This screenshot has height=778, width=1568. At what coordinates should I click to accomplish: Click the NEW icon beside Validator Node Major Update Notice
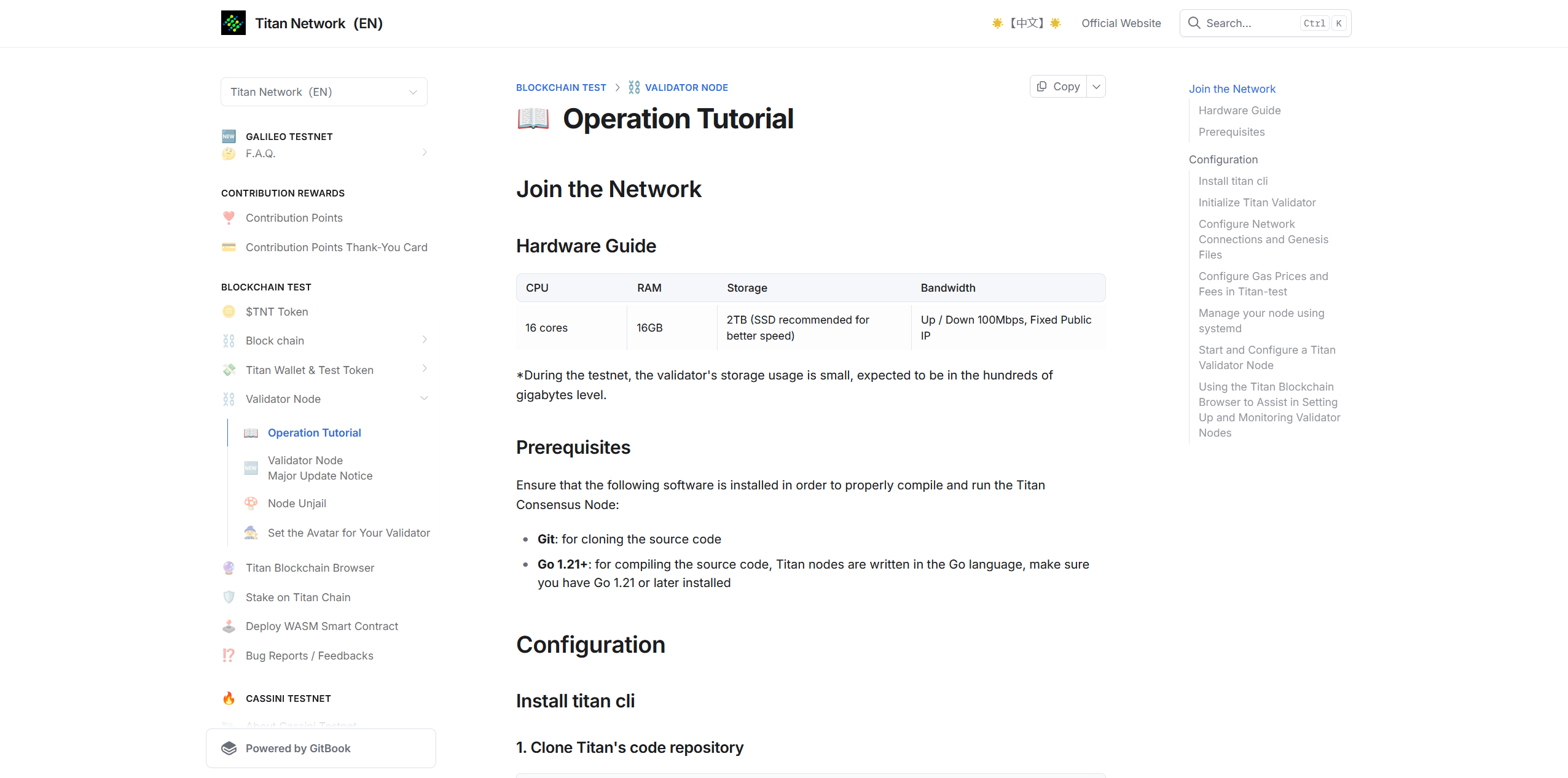(x=251, y=468)
